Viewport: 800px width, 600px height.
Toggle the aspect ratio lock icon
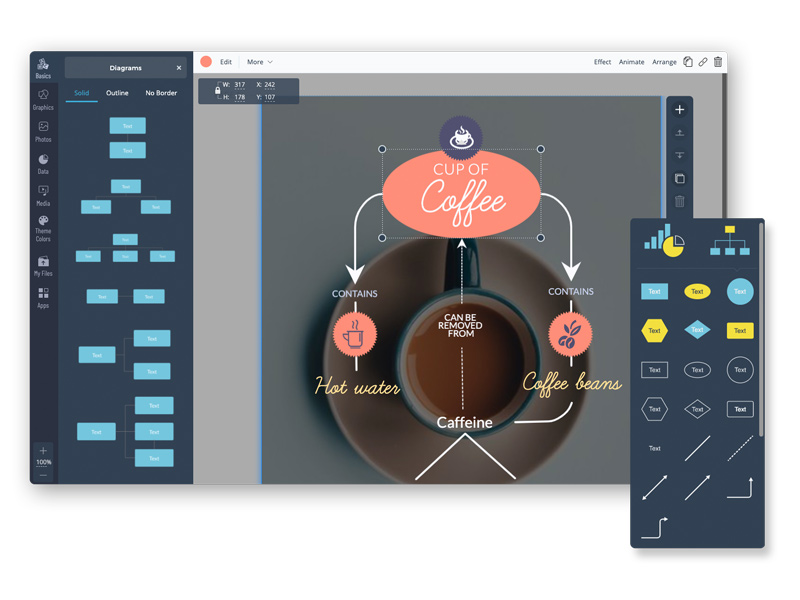[217, 91]
